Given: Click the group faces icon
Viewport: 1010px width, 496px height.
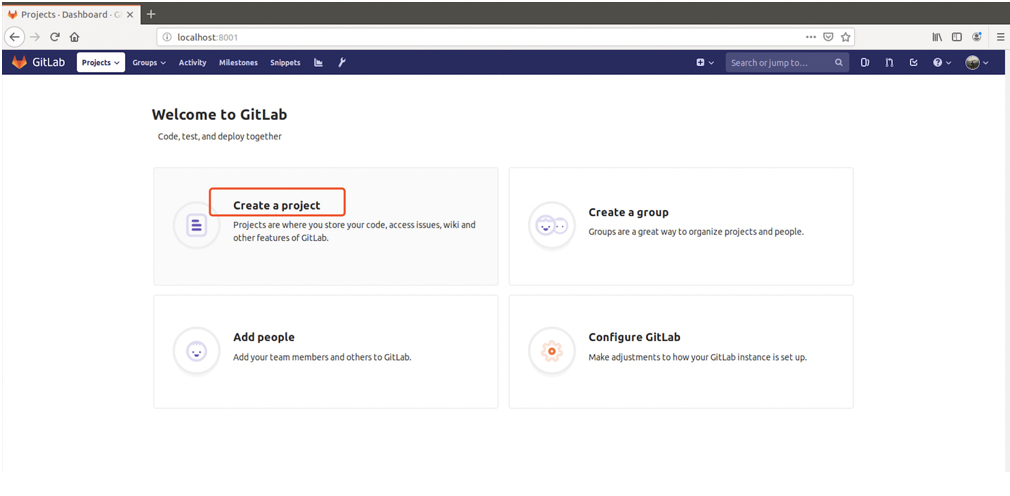Looking at the screenshot, I should (551, 225).
